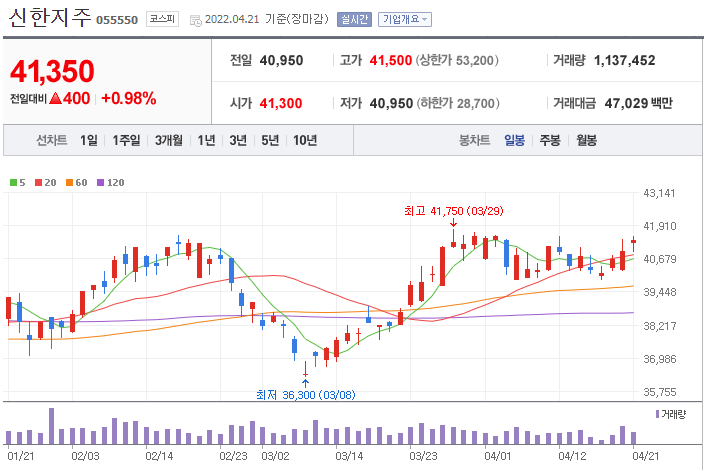This screenshot has height=470, width=704.
Task: Click the tallest volume bar near 01/21
Action: point(51,426)
